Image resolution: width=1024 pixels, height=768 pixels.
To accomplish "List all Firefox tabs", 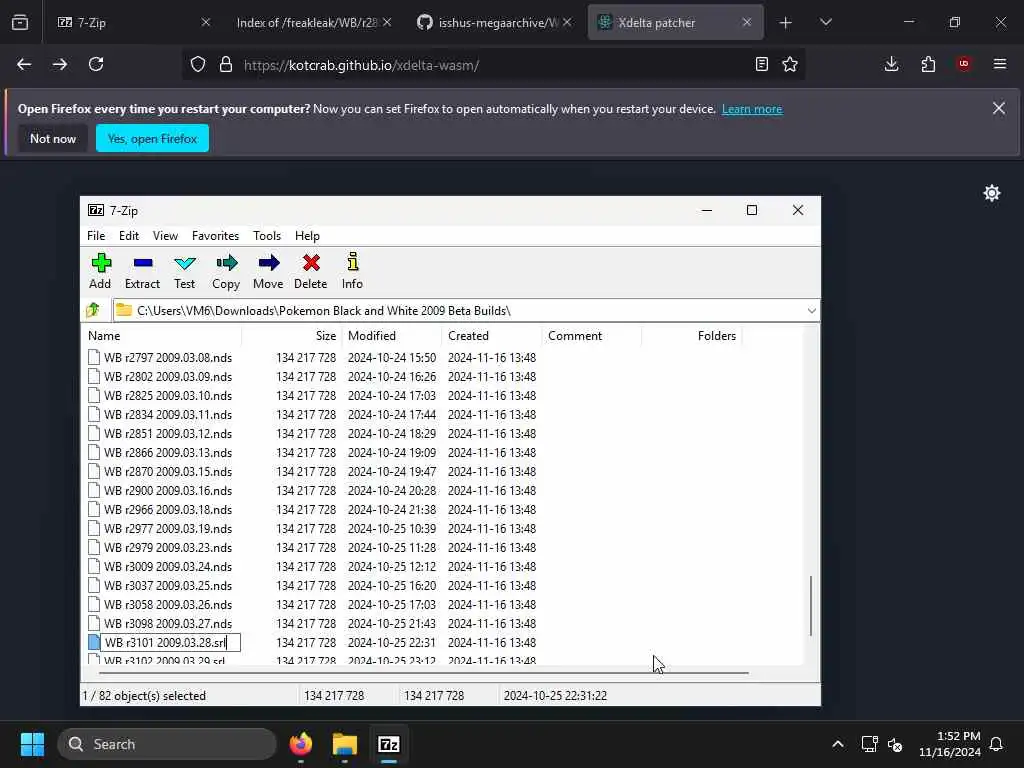I will coord(826,23).
